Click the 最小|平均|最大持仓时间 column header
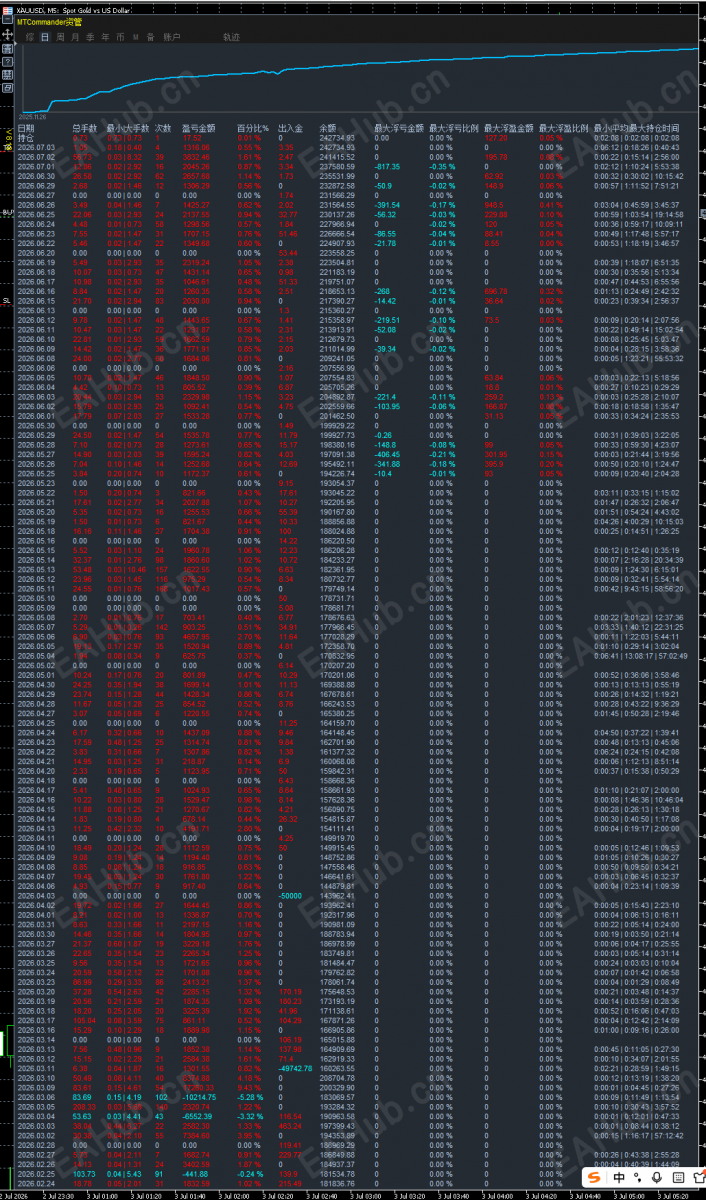Screen dimensions: 706x1200 point(636,128)
